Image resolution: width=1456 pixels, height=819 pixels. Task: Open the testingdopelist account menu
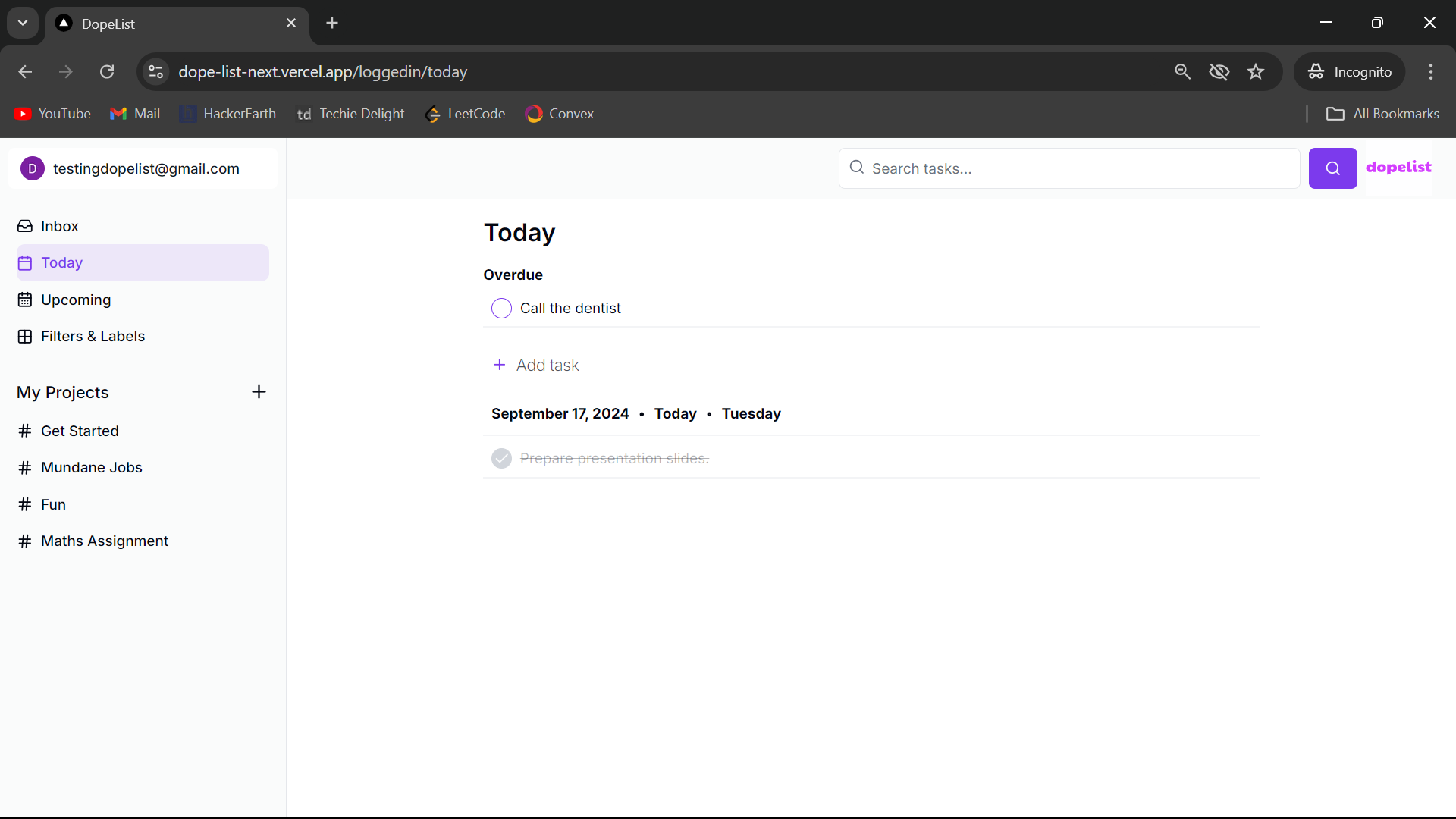click(x=143, y=168)
